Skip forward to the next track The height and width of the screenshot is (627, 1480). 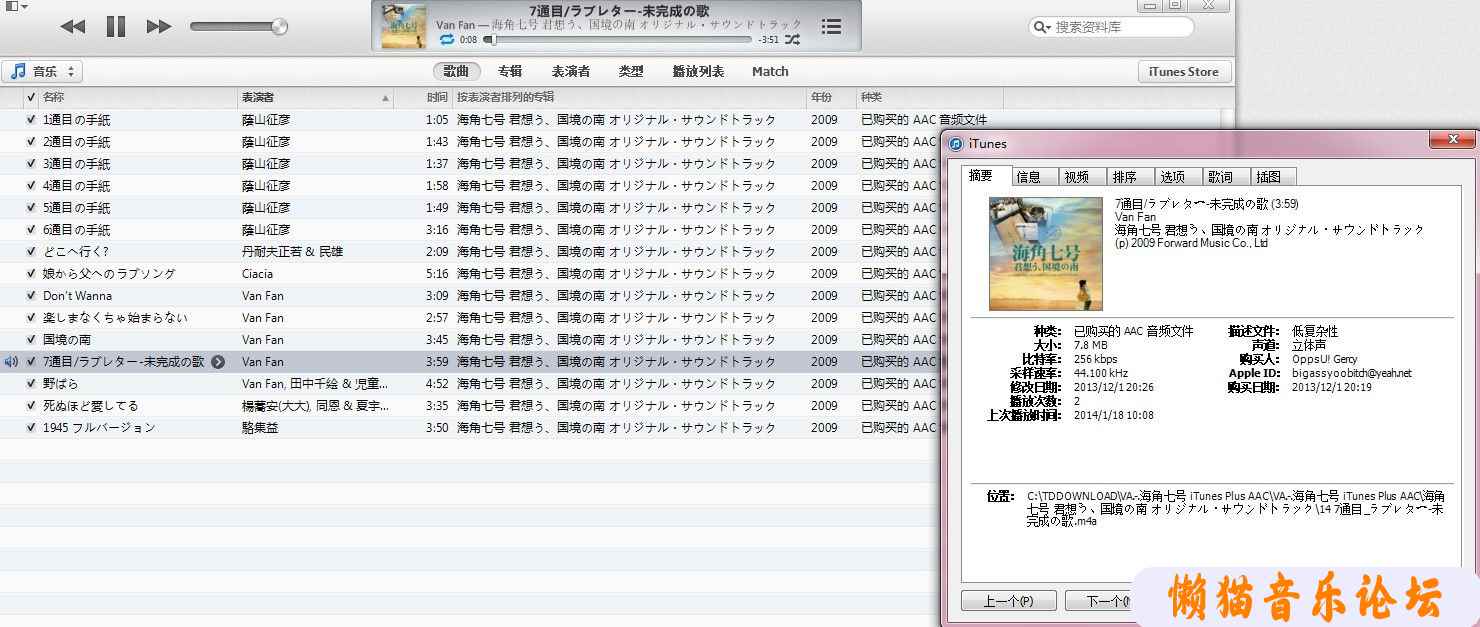[x=159, y=27]
